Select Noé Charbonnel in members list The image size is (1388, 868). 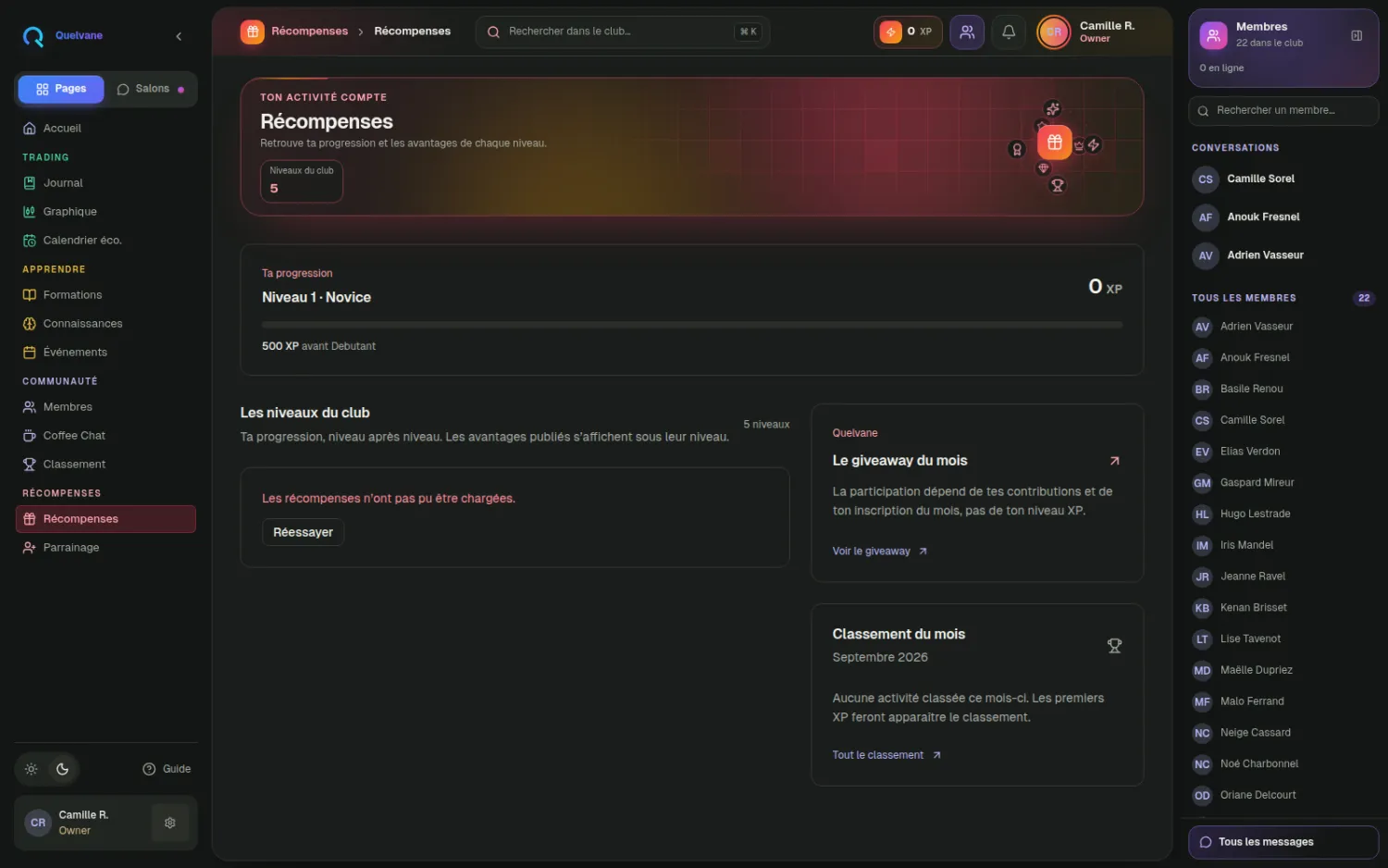pos(1283,764)
